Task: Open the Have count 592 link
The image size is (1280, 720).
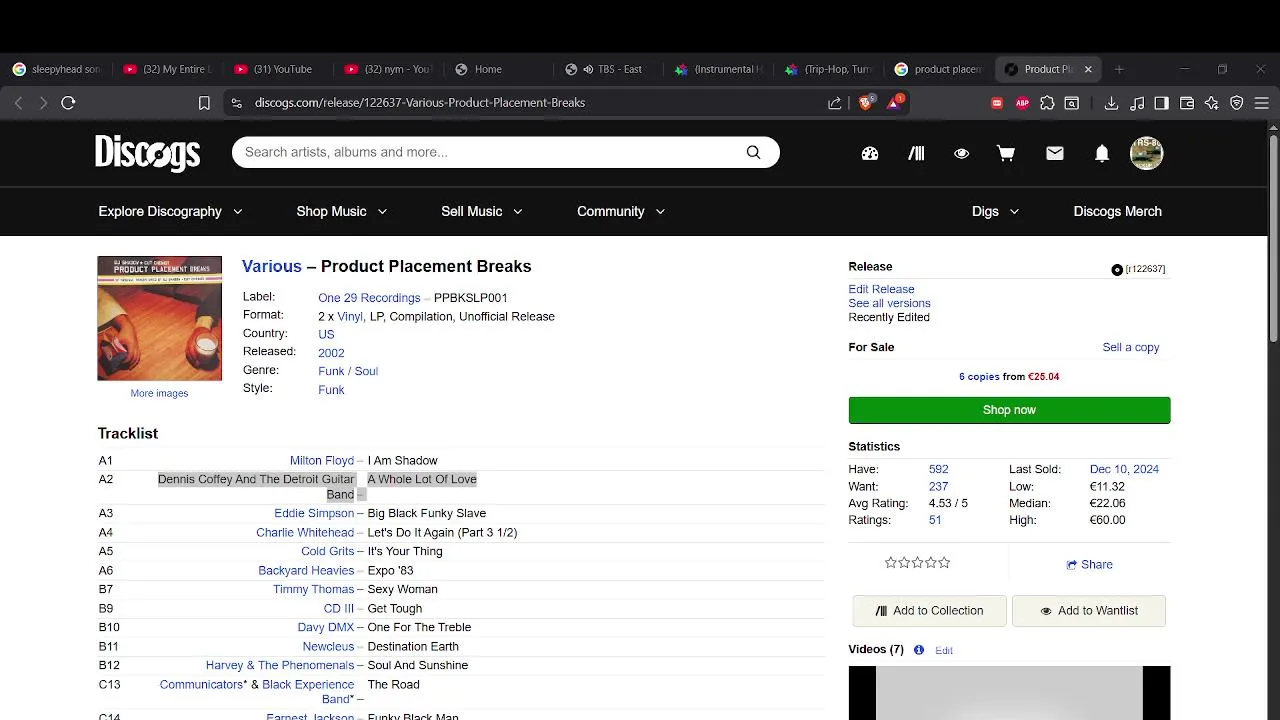Action: click(x=938, y=469)
